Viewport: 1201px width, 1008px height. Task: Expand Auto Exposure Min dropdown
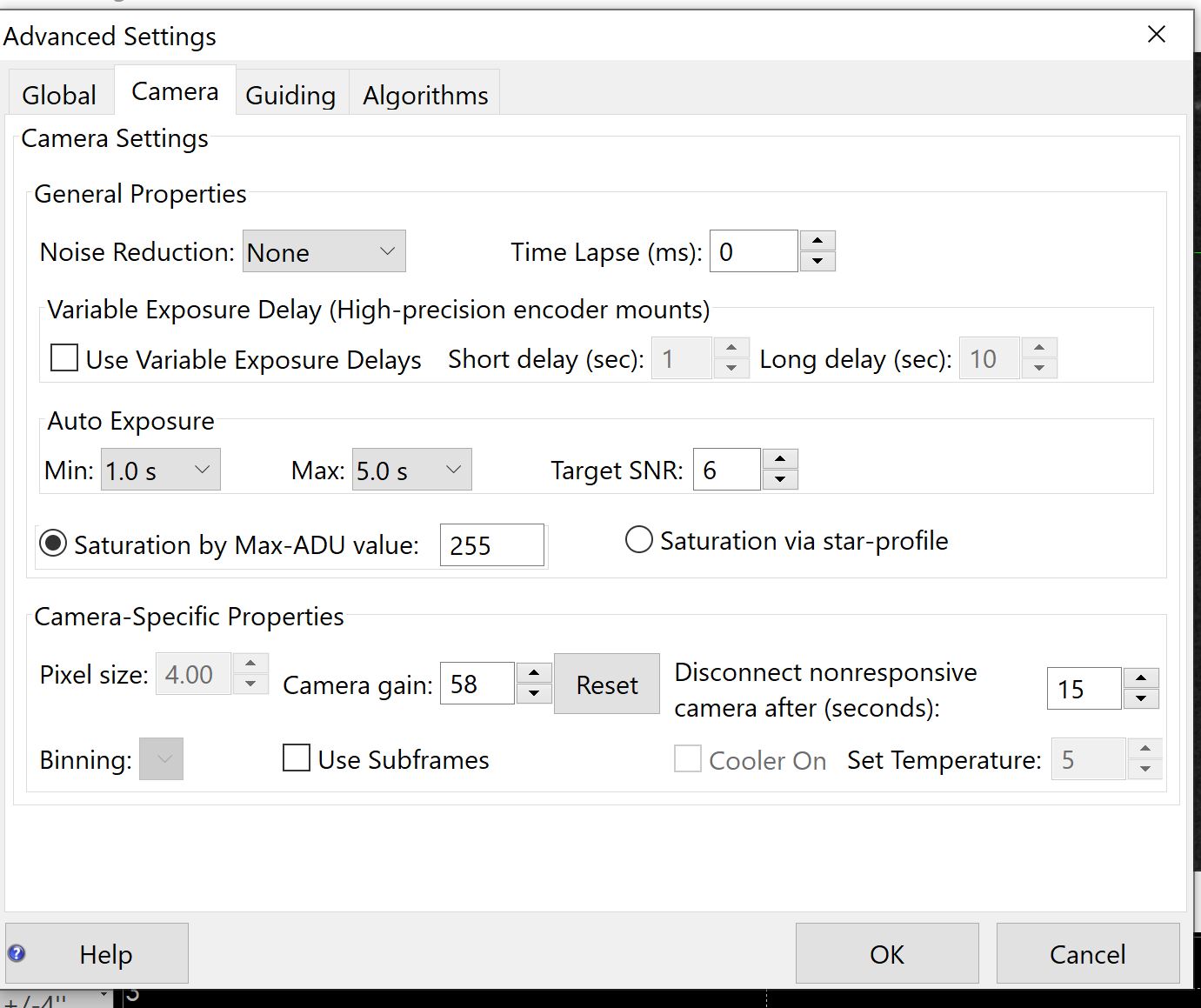click(x=161, y=470)
